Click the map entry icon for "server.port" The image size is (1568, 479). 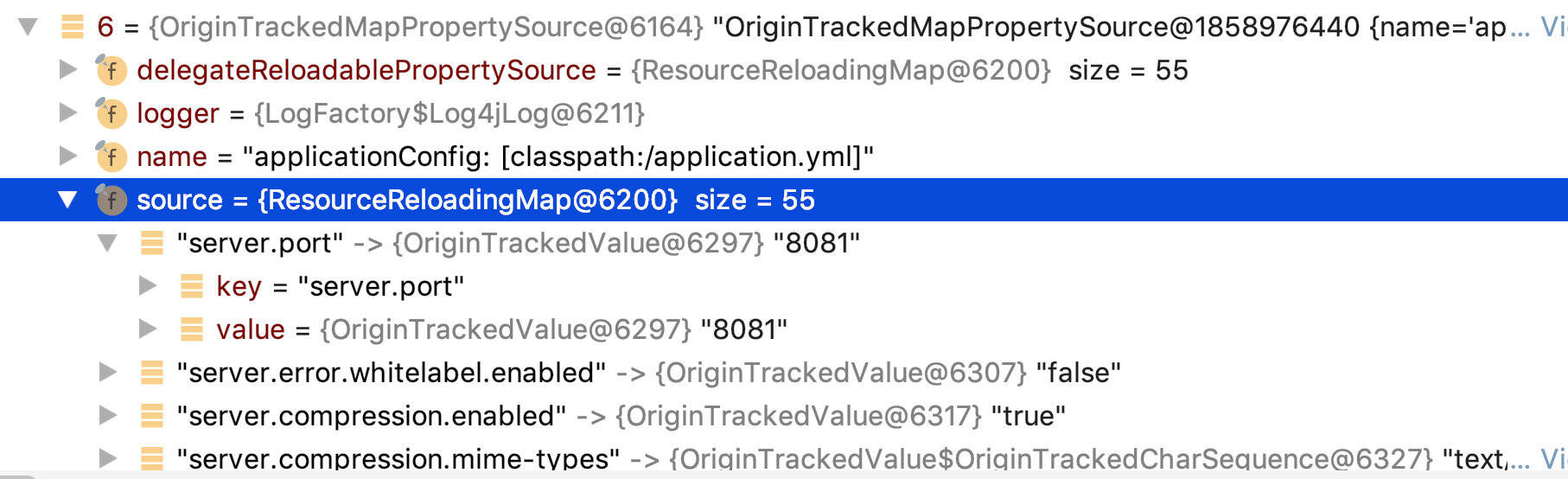(151, 243)
